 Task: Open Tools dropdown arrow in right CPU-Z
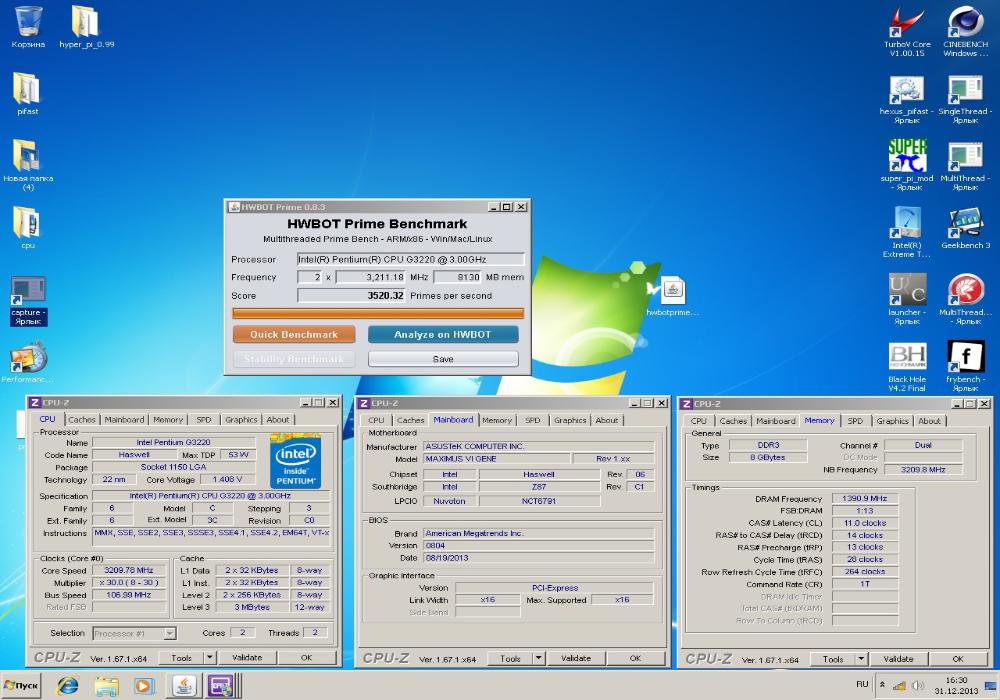tap(861, 659)
